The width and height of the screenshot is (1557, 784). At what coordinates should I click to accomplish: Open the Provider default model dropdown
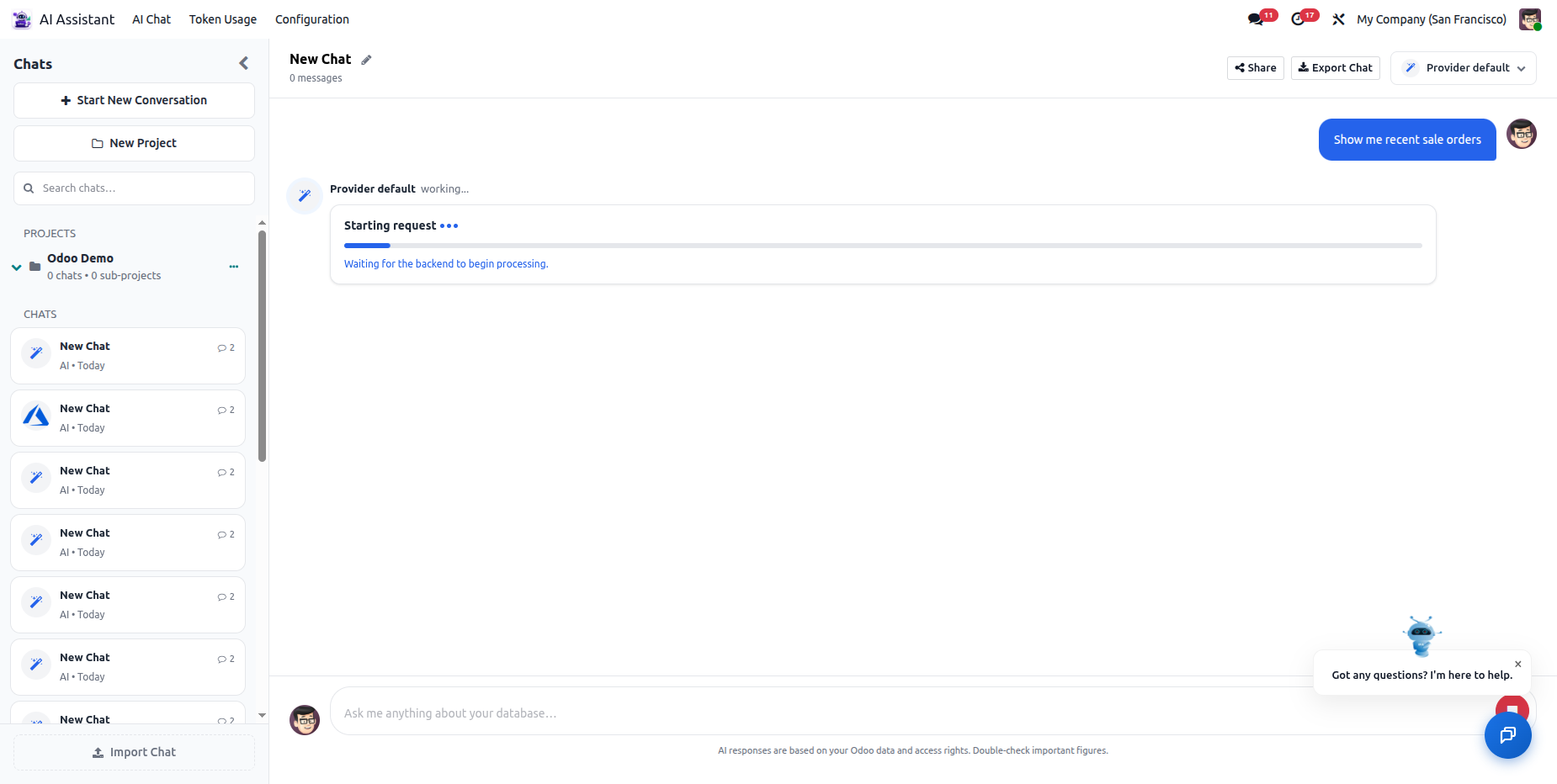(x=1464, y=68)
